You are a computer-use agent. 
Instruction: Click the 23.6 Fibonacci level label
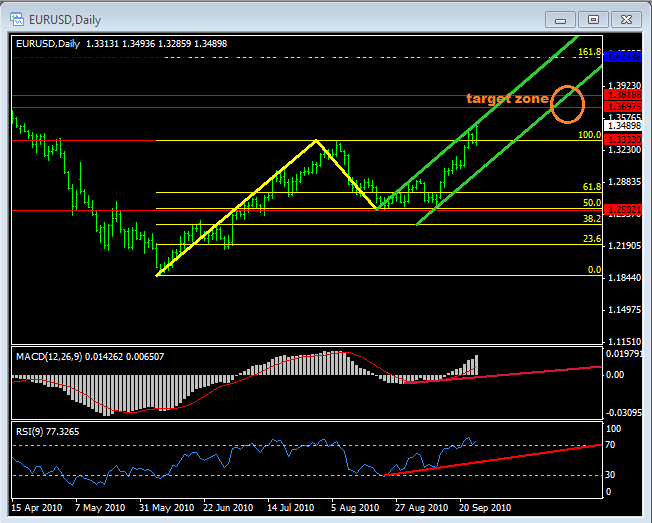pyautogui.click(x=592, y=239)
